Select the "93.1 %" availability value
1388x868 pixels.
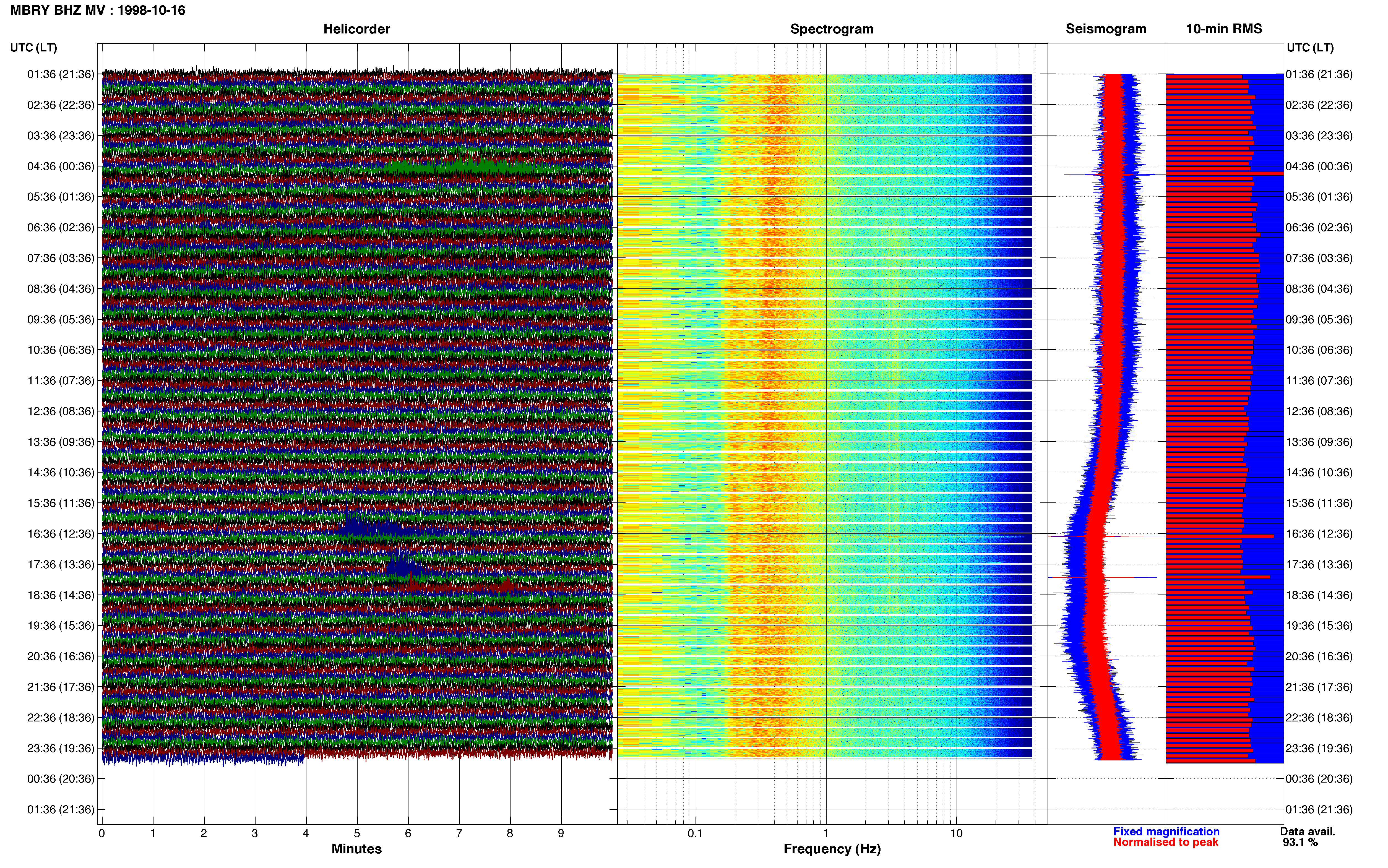[1300, 842]
